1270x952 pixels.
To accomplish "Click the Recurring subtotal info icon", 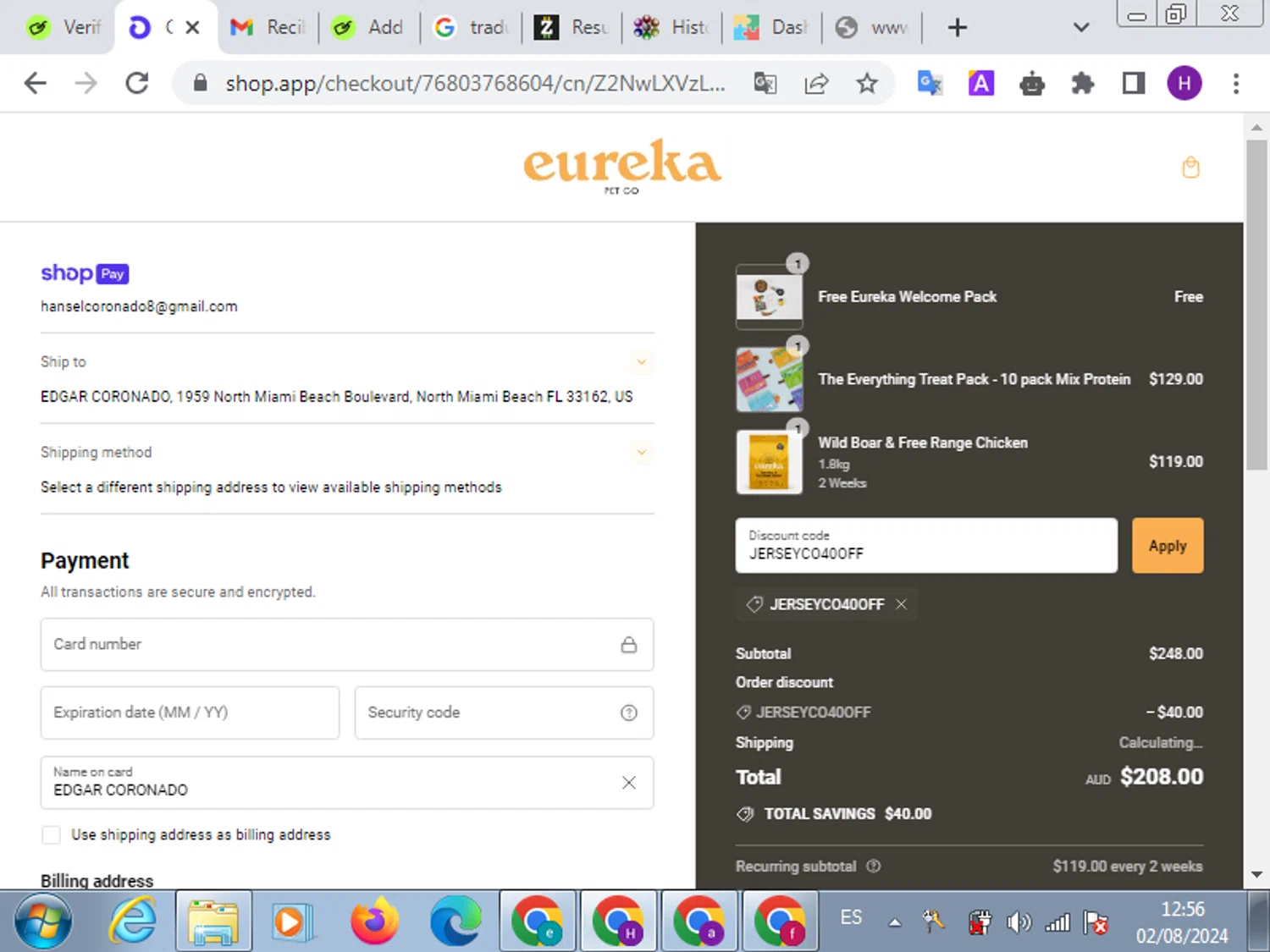I will pos(874,866).
